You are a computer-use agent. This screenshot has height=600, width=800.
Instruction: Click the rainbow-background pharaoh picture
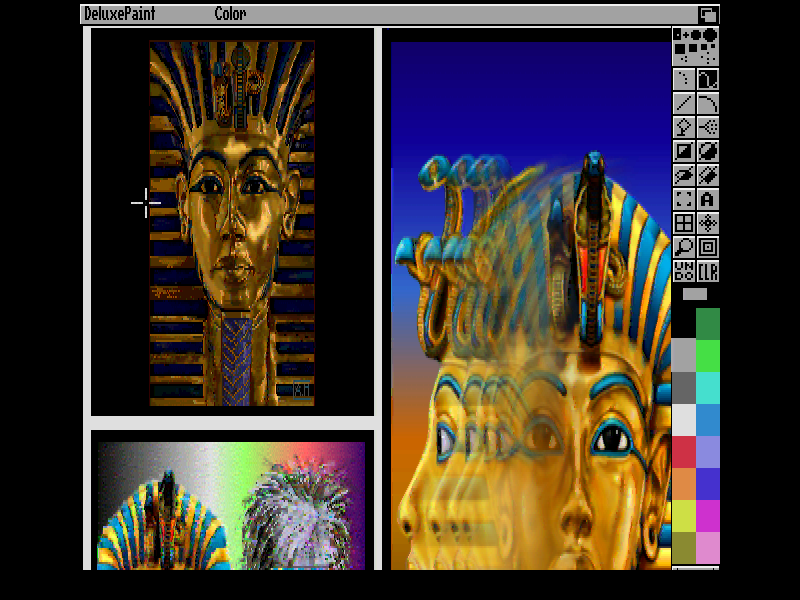(231, 506)
